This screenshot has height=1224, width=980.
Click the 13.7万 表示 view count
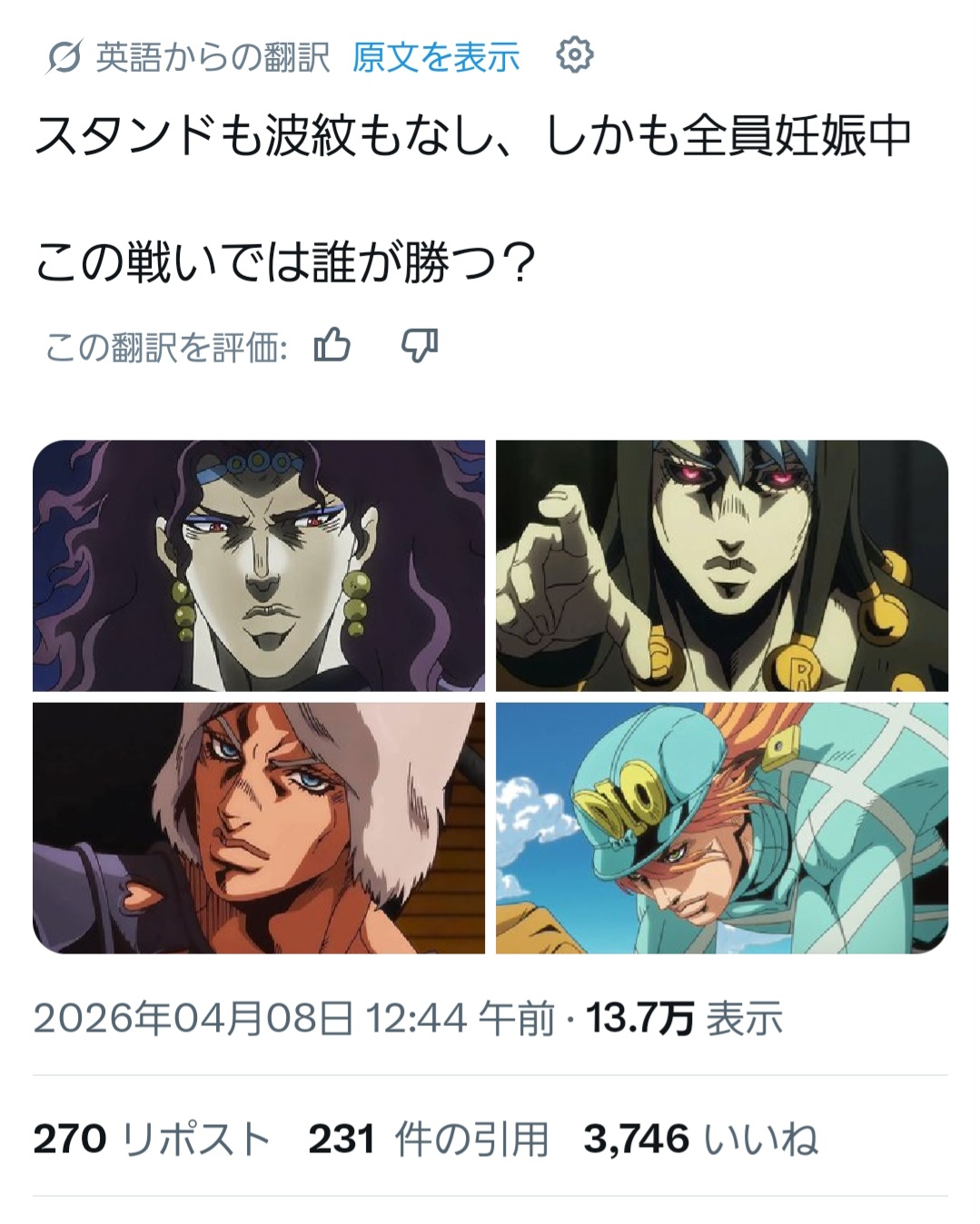(684, 1019)
